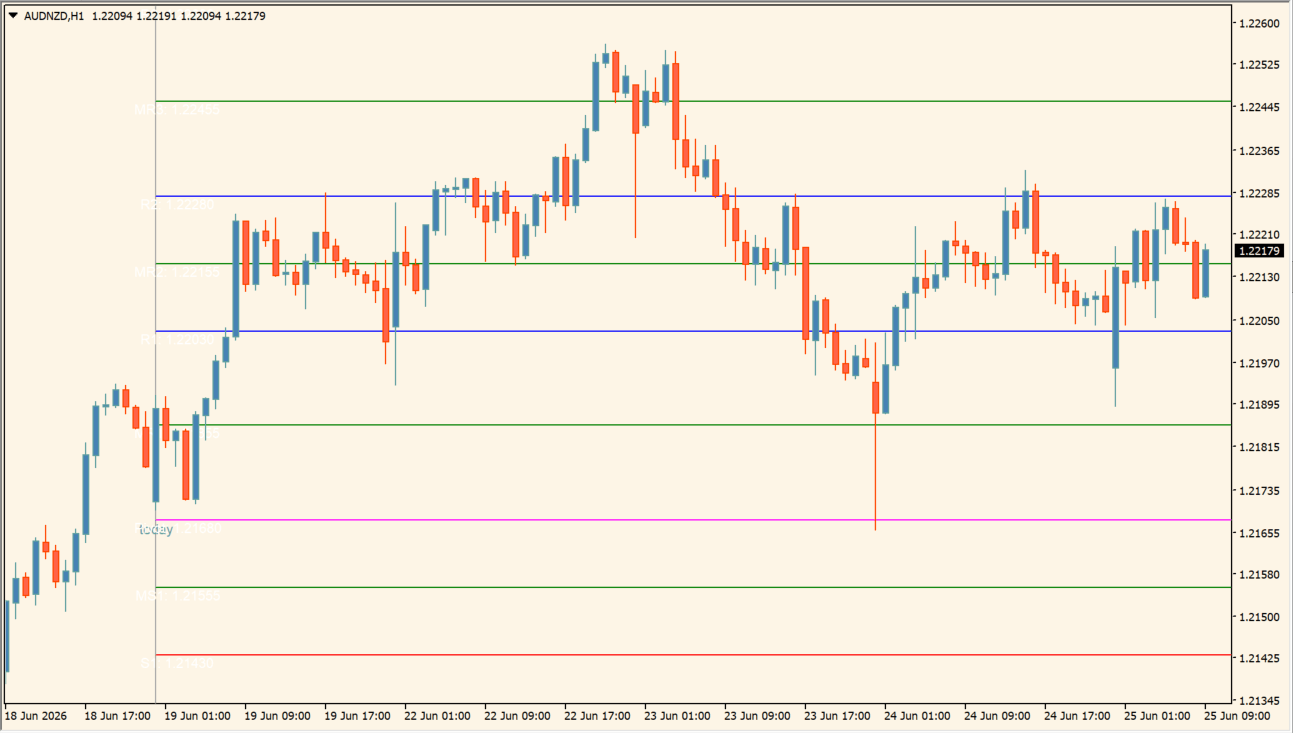Click the 19 Jun 09:00 time label
This screenshot has height=733, width=1293.
(x=277, y=716)
